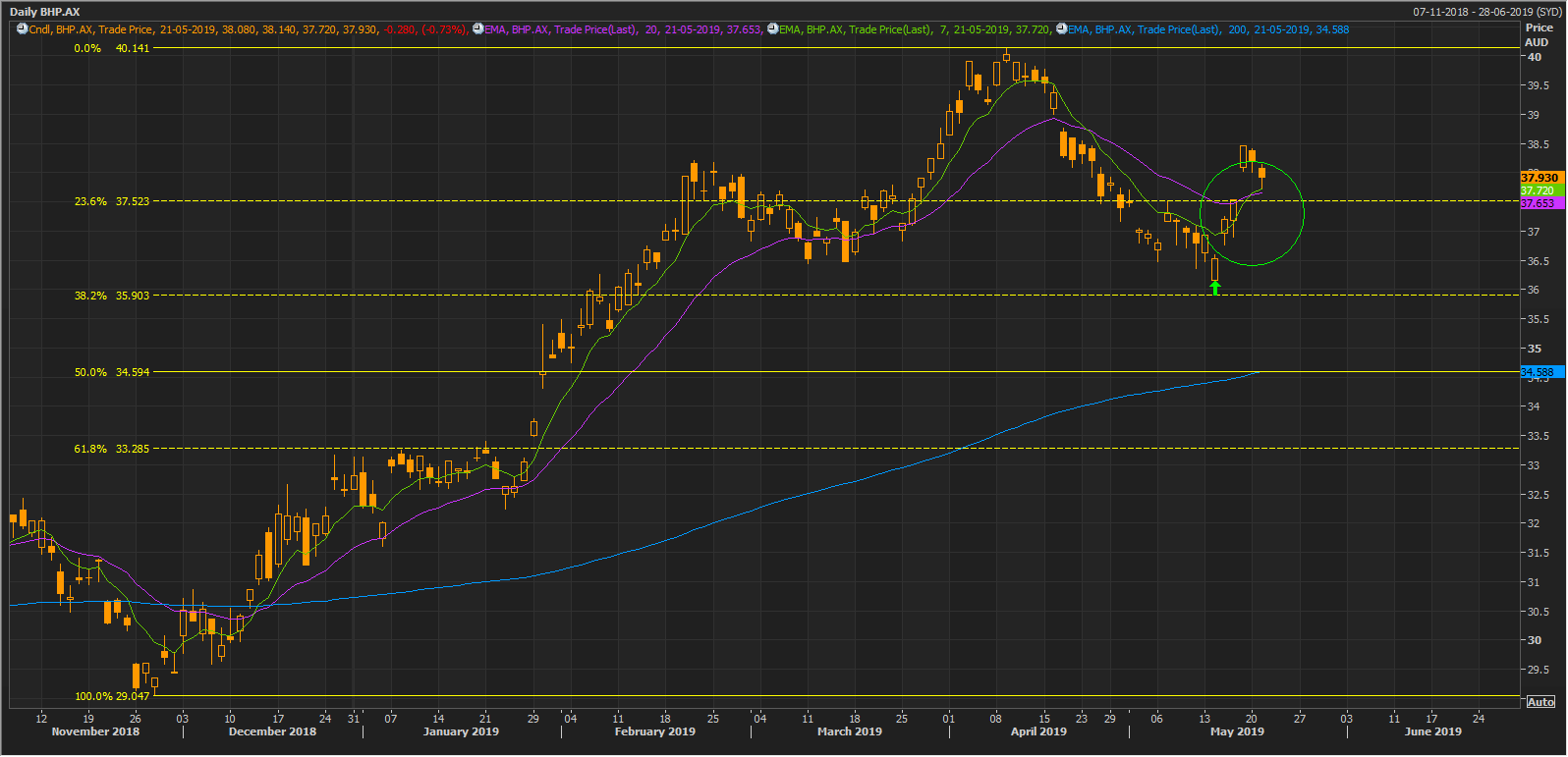Screen dimensions: 1568x757
Task: Click the Price AUD axis header
Action: click(1539, 34)
